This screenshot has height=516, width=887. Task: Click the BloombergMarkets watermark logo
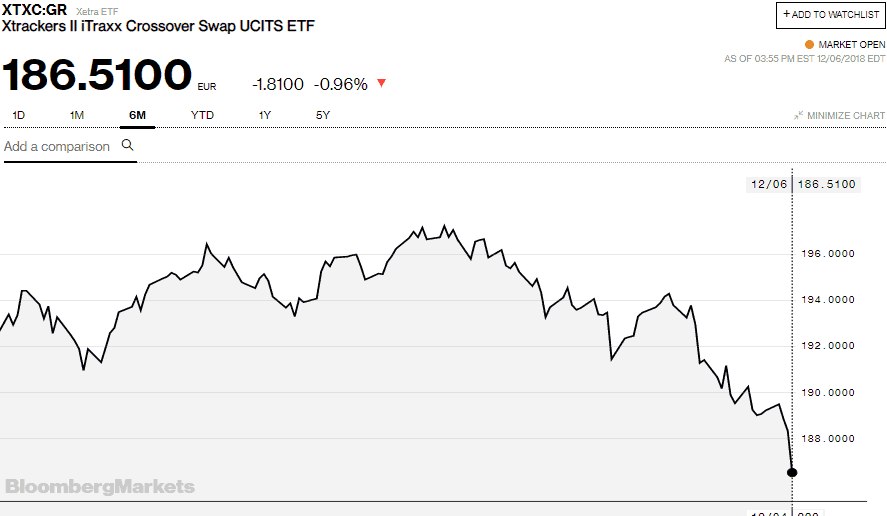(x=99, y=487)
